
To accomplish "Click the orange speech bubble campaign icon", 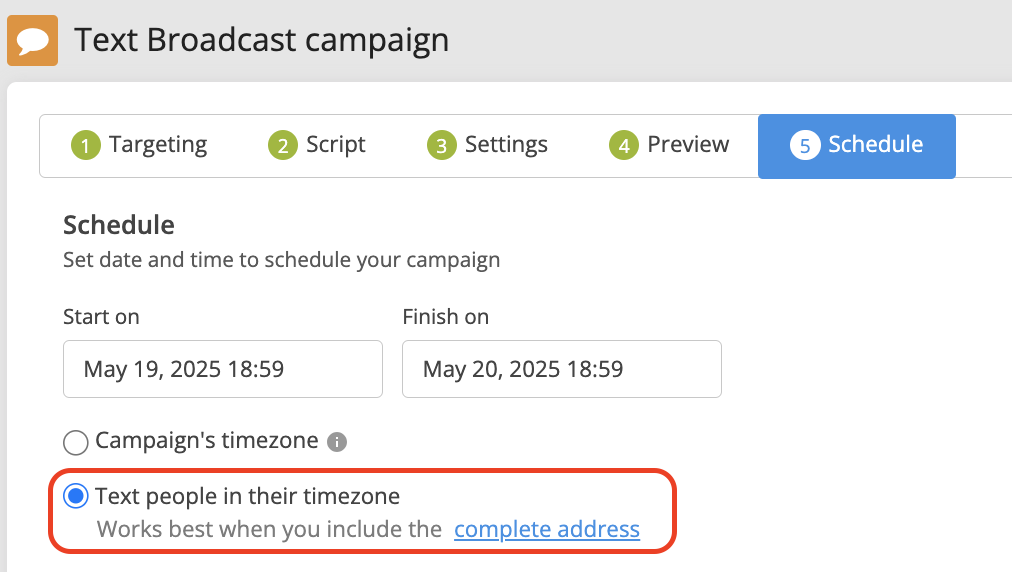I will (x=32, y=41).
